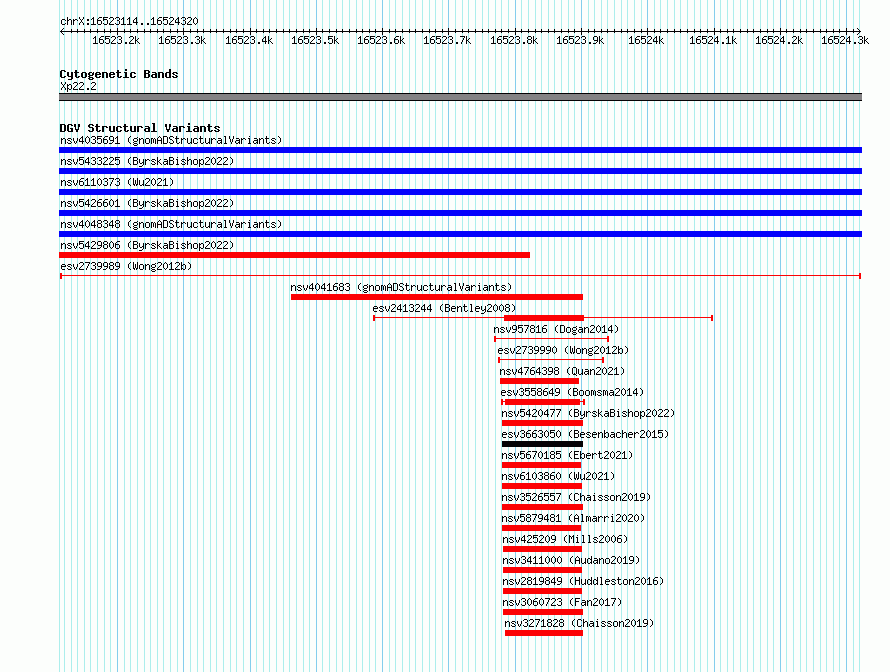Click the esv2739989 Wong2012b label
This screenshot has height=672, width=890.
[126, 266]
